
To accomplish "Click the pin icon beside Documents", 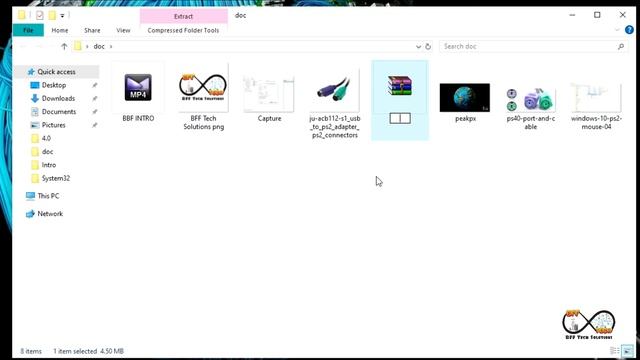I will (x=95, y=112).
